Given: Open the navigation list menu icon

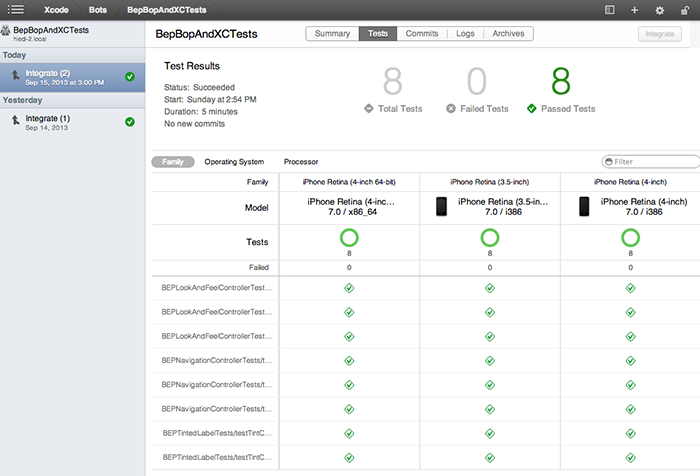Looking at the screenshot, I should point(16,9).
